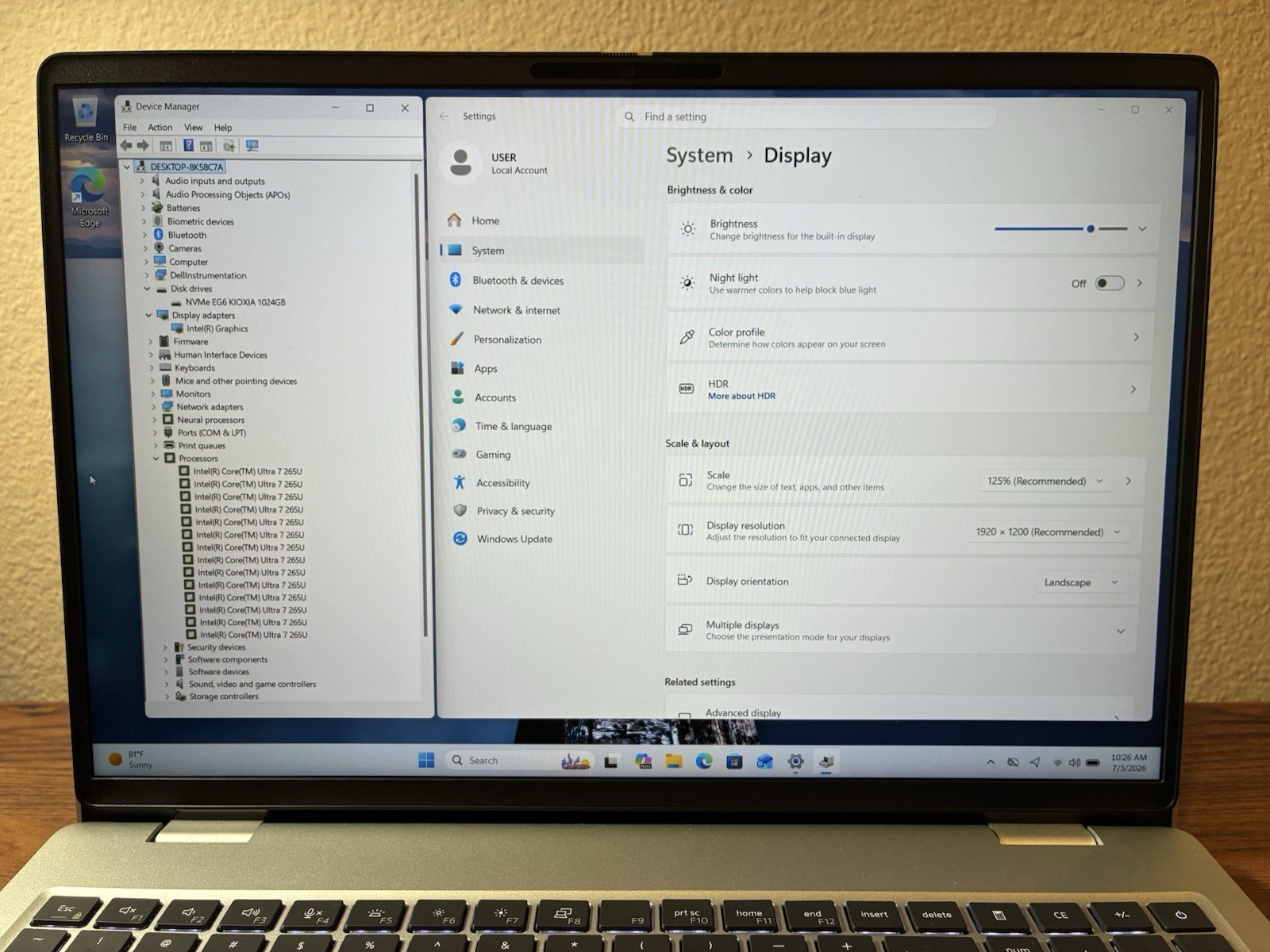
Task: Click the blue Help icon in Device Manager toolbar
Action: pyautogui.click(x=188, y=145)
